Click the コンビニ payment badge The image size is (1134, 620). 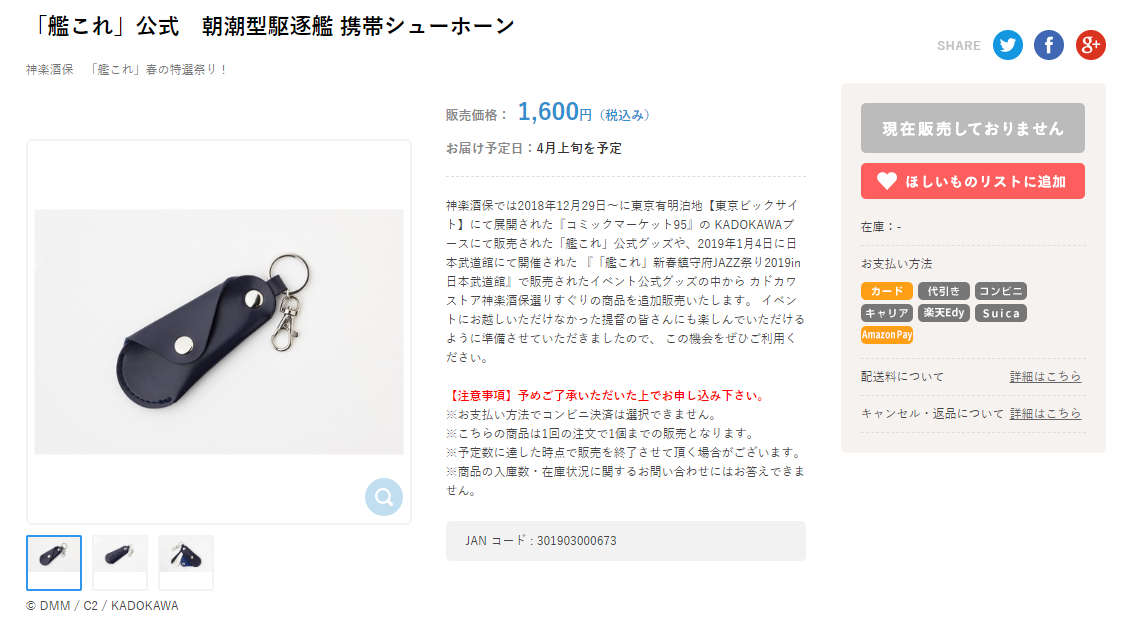(x=1001, y=291)
